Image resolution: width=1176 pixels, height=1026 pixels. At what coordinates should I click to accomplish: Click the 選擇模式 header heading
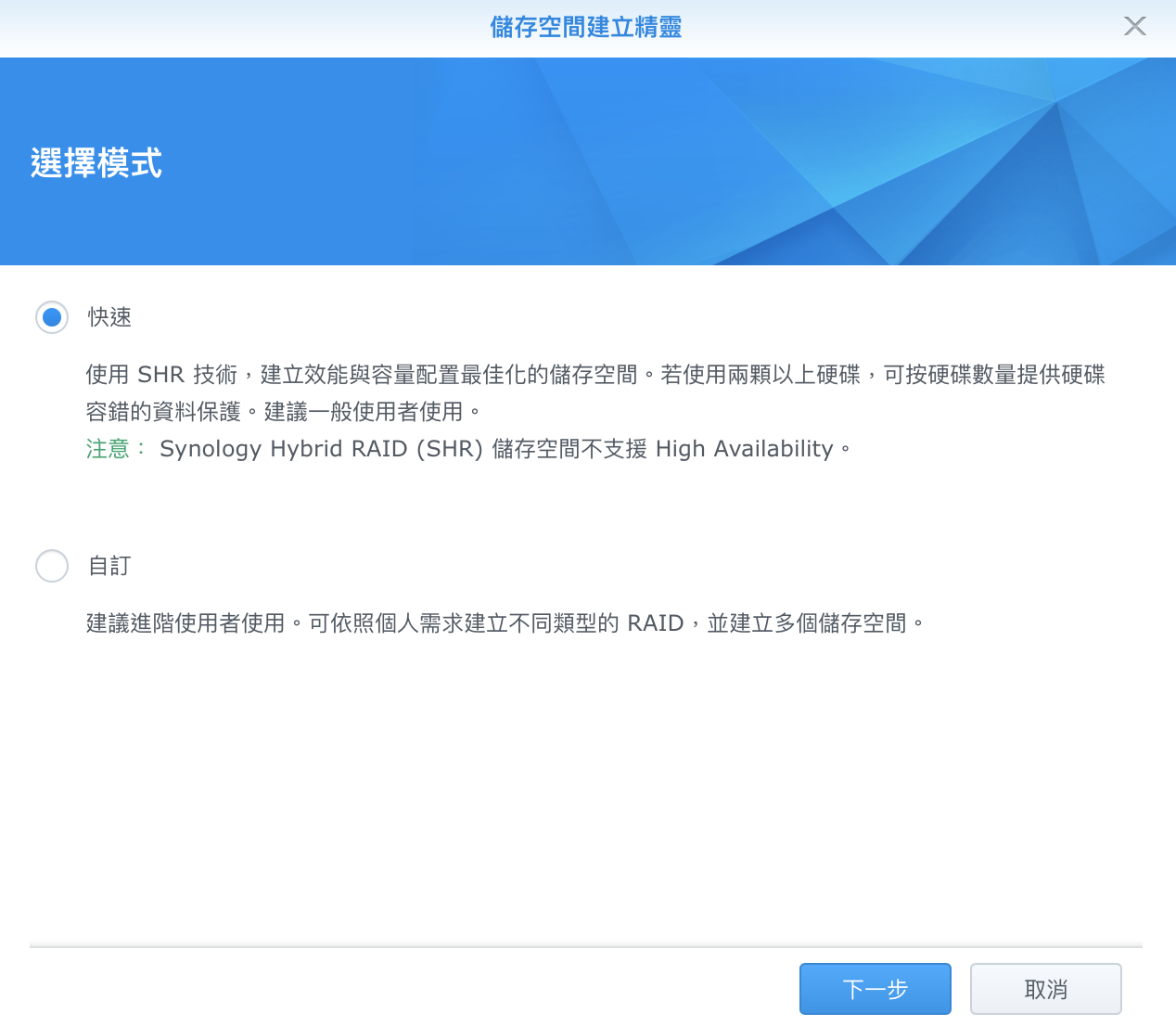[96, 163]
